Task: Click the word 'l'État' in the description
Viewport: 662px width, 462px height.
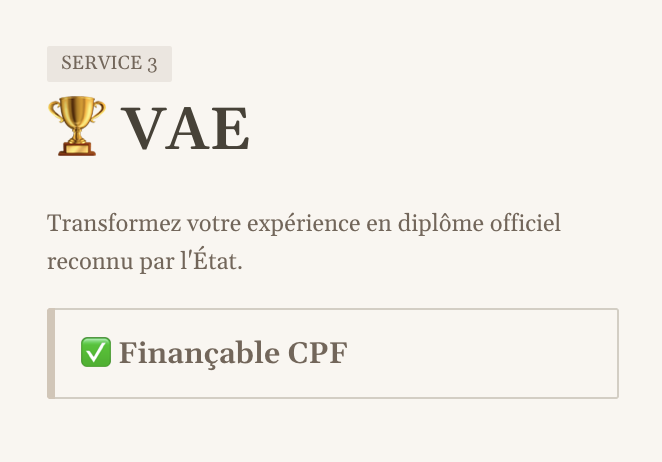Action: click(209, 261)
